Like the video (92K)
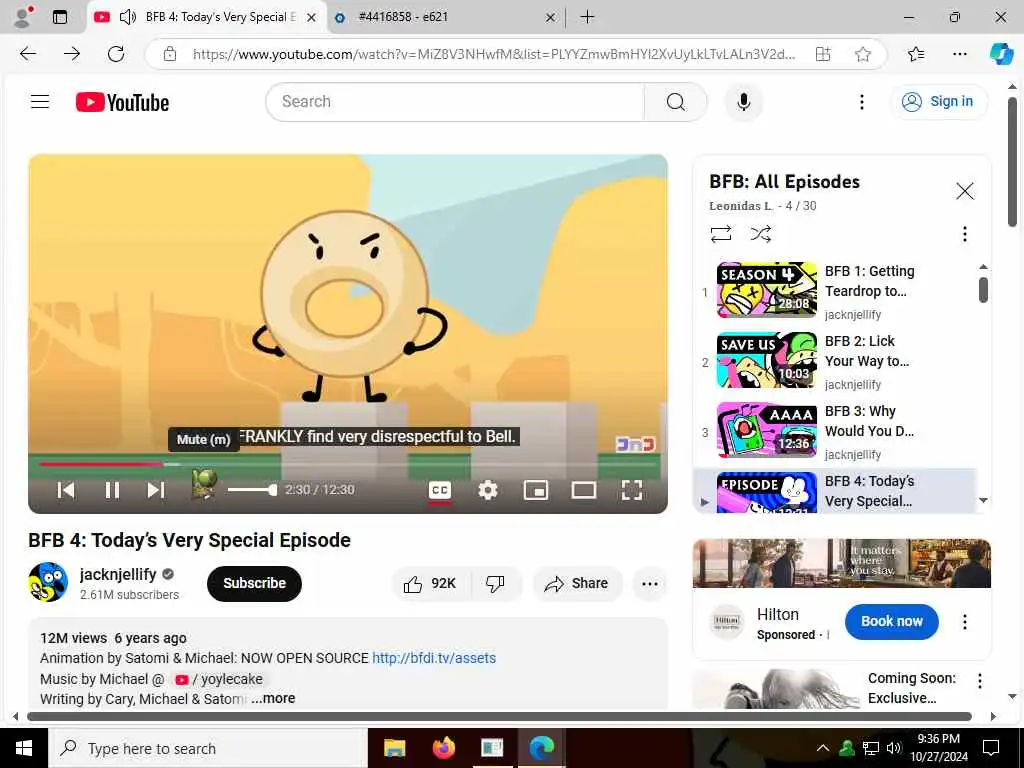 click(x=429, y=584)
